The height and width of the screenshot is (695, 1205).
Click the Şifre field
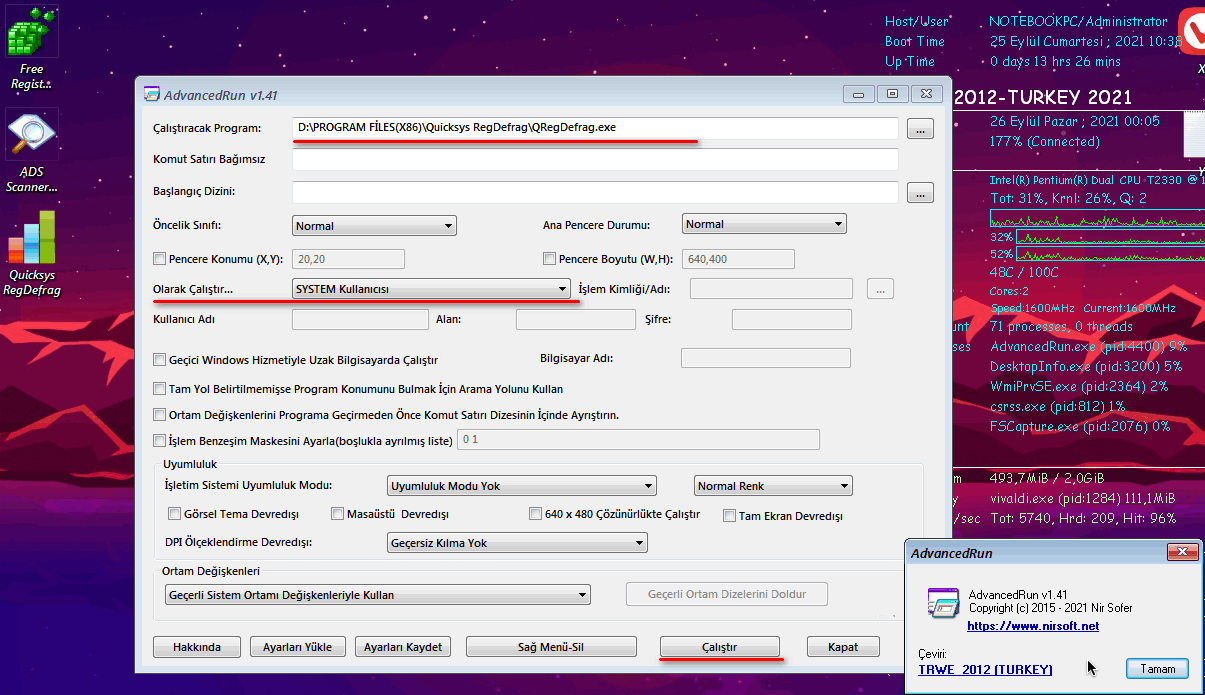pos(792,320)
